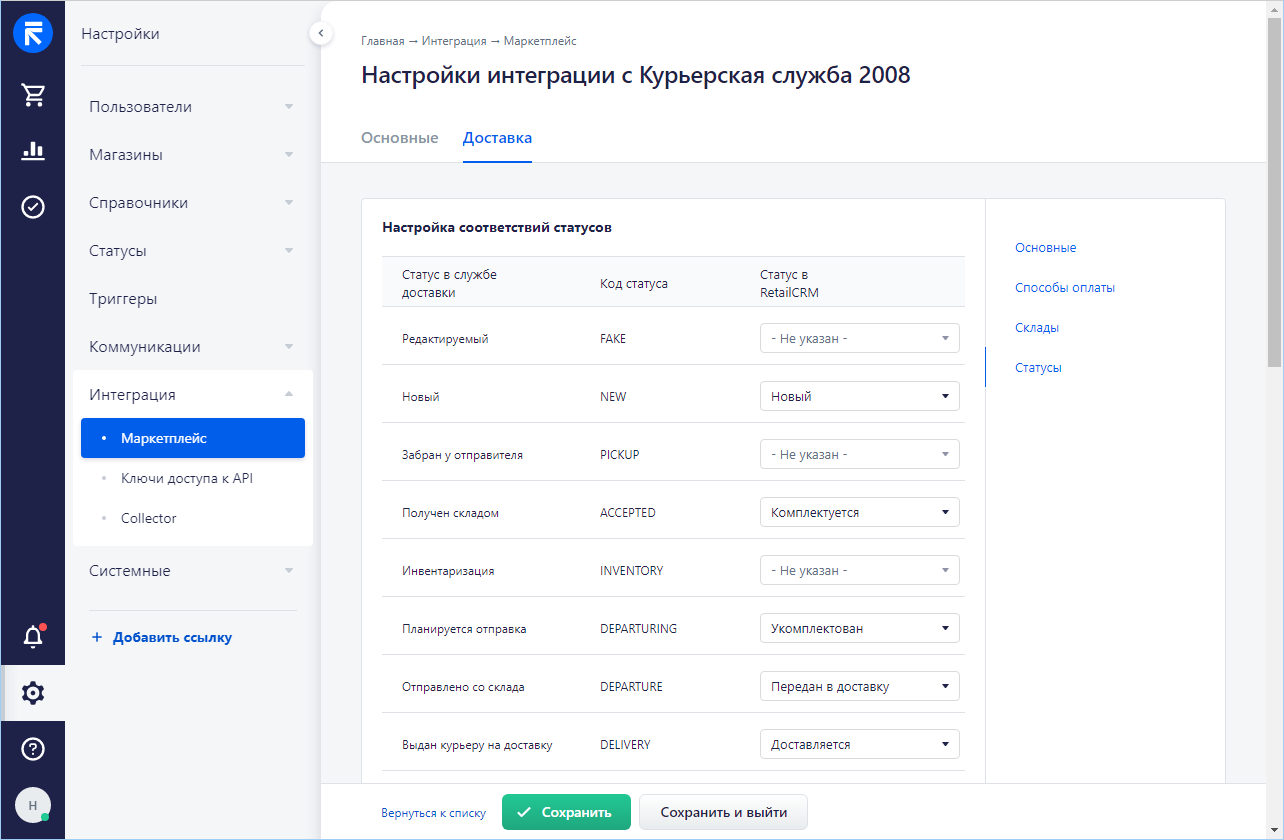Open the notifications bell icon

pos(33,636)
